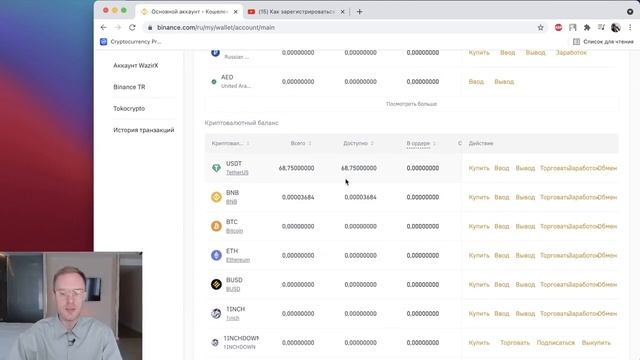Viewport: 640px width, 360px height.
Task: Open a new browser tab with plus
Action: [x=359, y=12]
